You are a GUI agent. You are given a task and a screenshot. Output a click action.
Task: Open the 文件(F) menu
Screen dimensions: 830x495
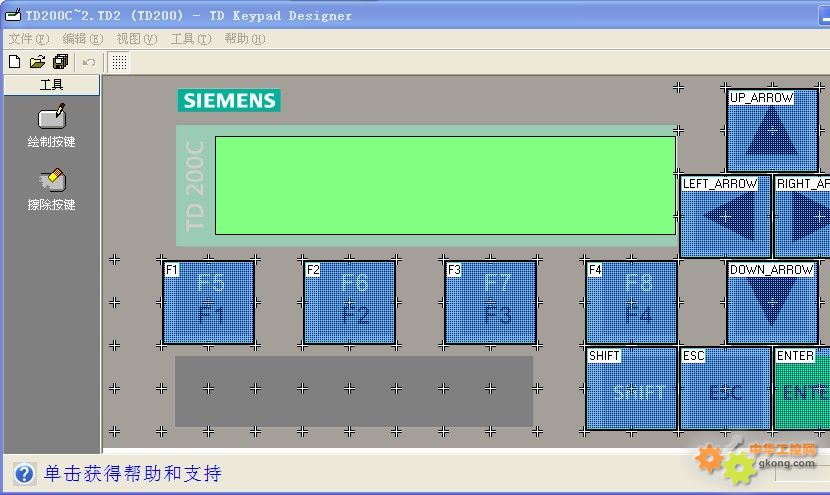click(x=29, y=39)
